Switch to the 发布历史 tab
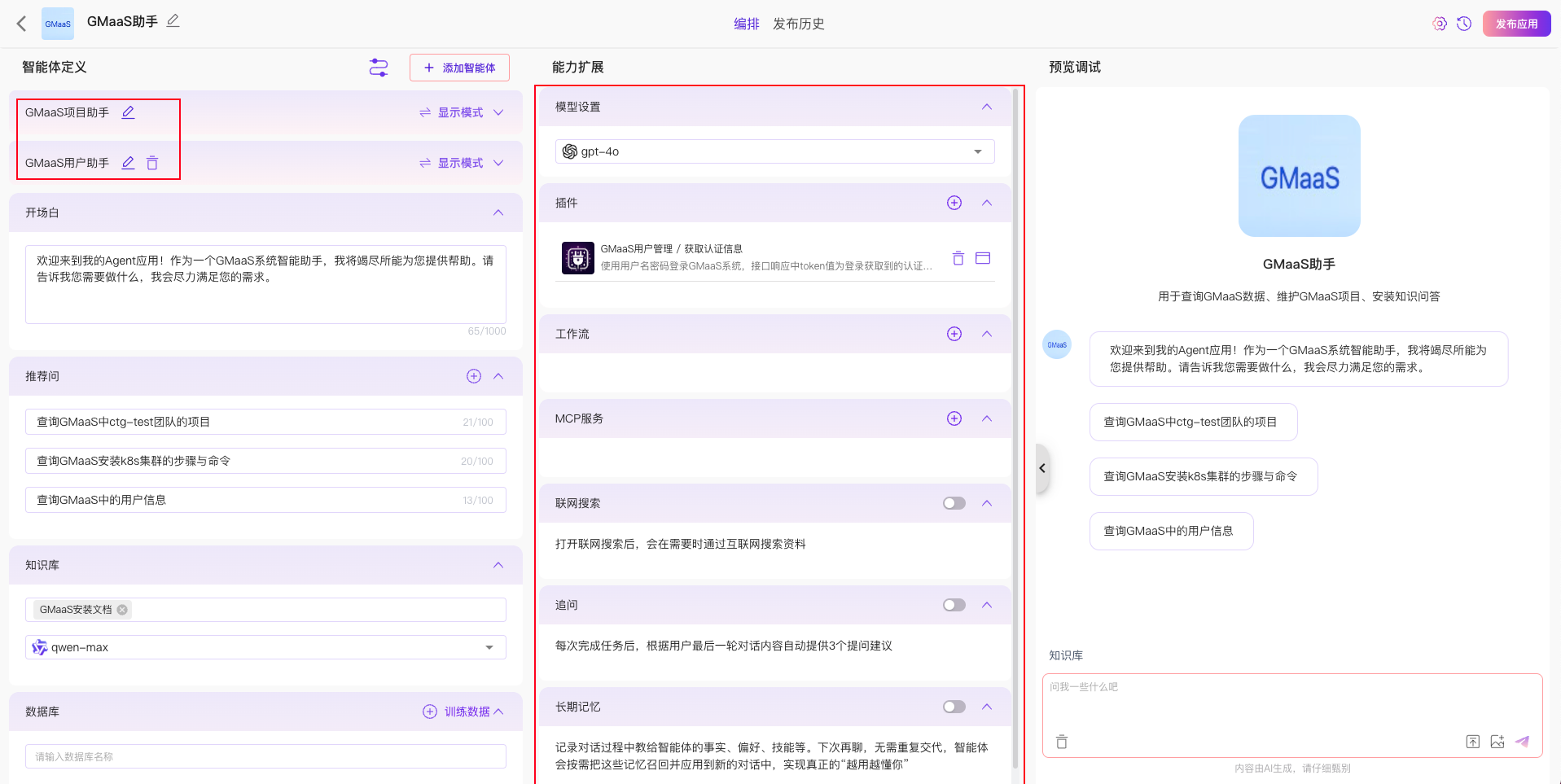 point(798,24)
